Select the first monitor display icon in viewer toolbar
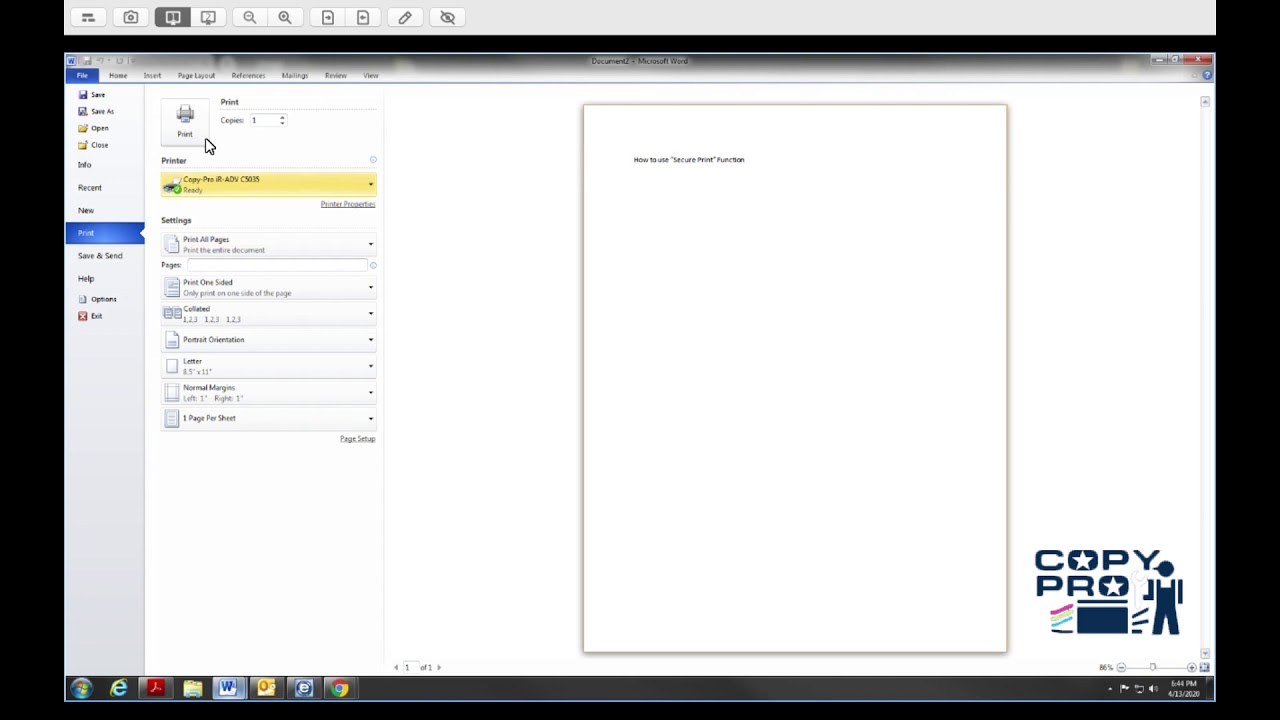This screenshot has height=720, width=1280. 173,17
